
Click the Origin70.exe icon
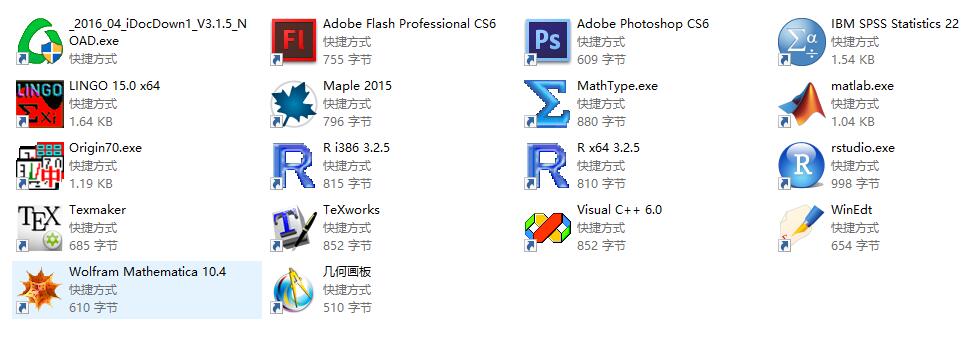click(39, 166)
